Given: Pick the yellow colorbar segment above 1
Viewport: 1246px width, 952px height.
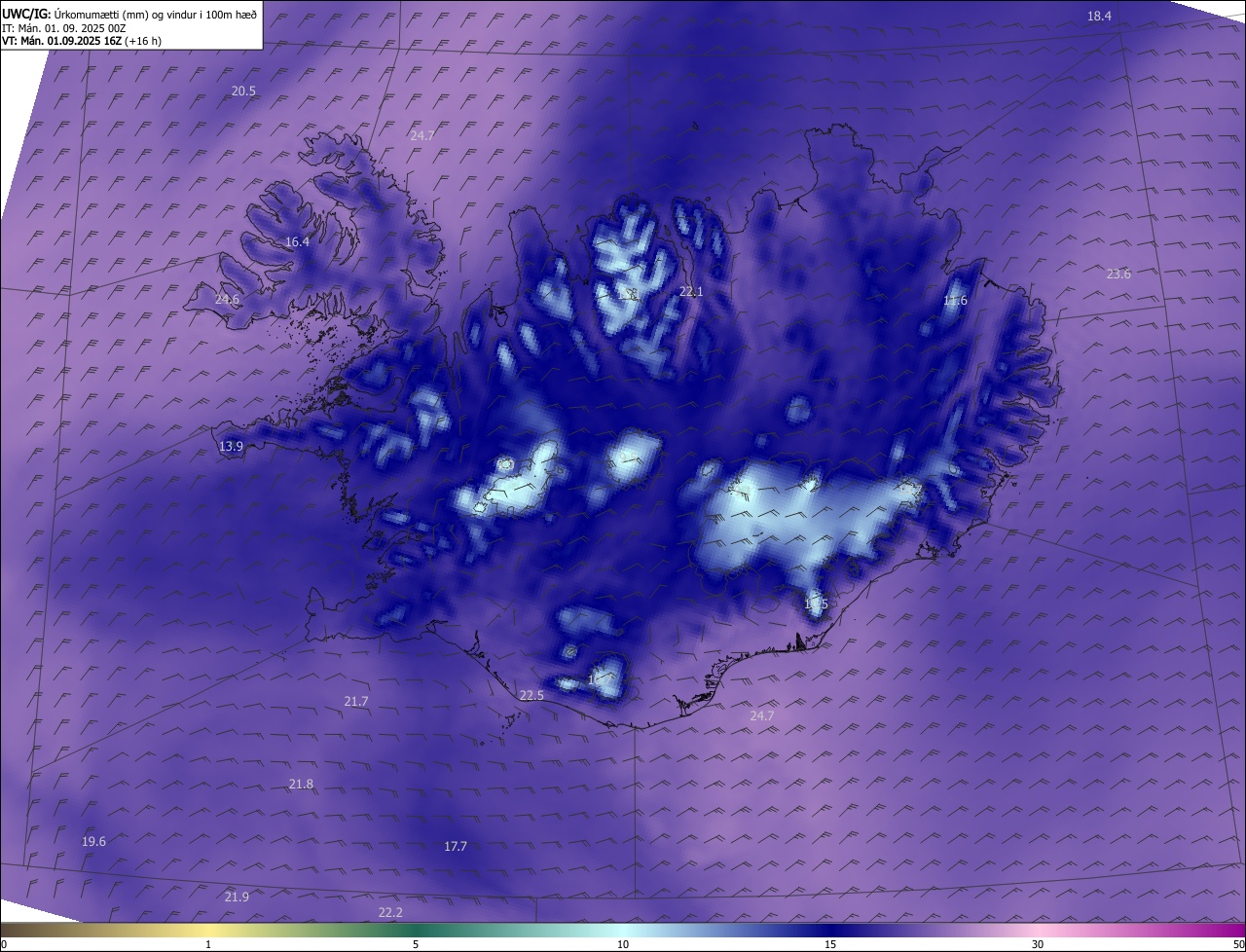Looking at the screenshot, I should (x=208, y=930).
